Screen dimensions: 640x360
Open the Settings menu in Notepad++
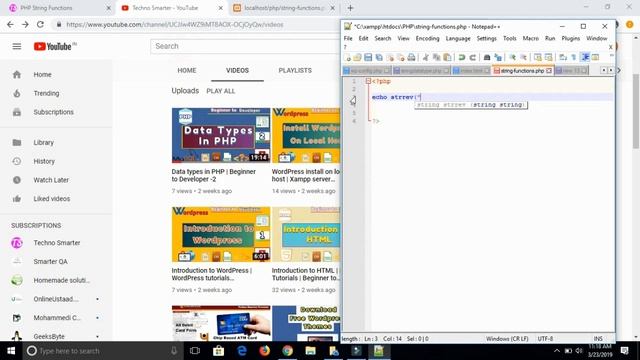pyautogui.click(x=487, y=38)
